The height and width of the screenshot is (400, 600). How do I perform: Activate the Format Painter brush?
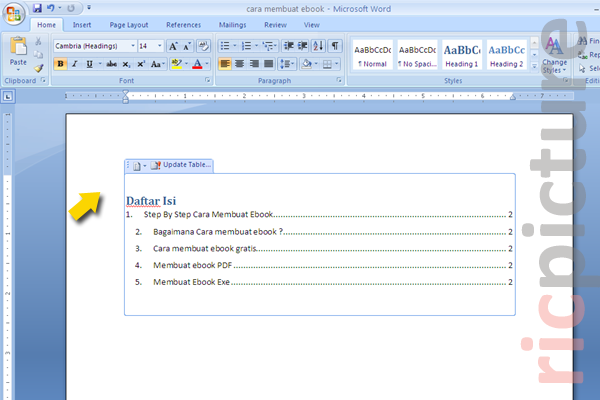coord(38,68)
